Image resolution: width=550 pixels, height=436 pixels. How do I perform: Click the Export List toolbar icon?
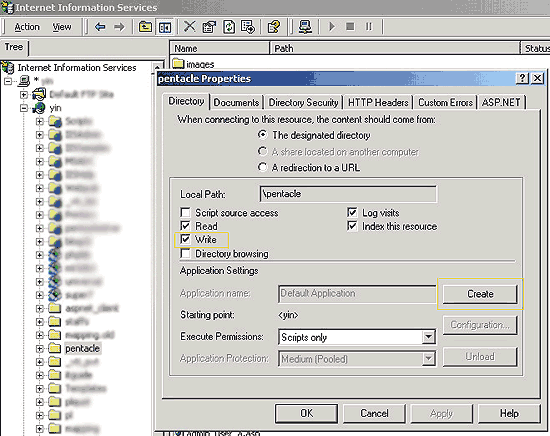(x=248, y=27)
